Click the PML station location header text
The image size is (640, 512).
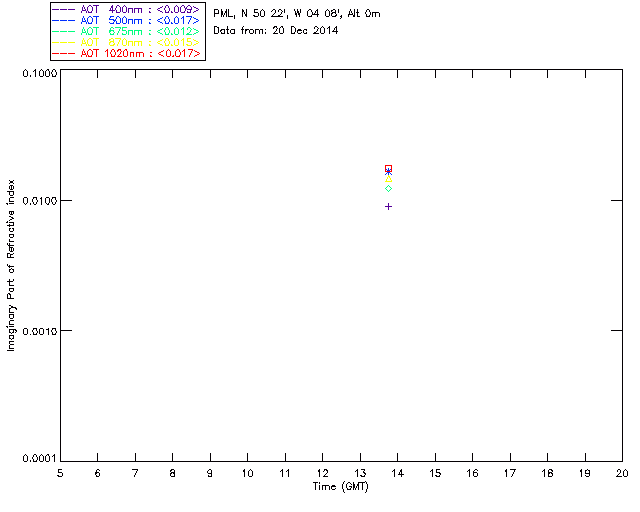pos(297,13)
